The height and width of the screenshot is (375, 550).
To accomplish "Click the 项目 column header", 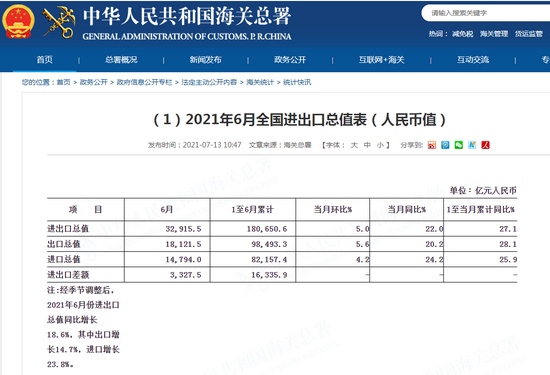I will 86,209.
